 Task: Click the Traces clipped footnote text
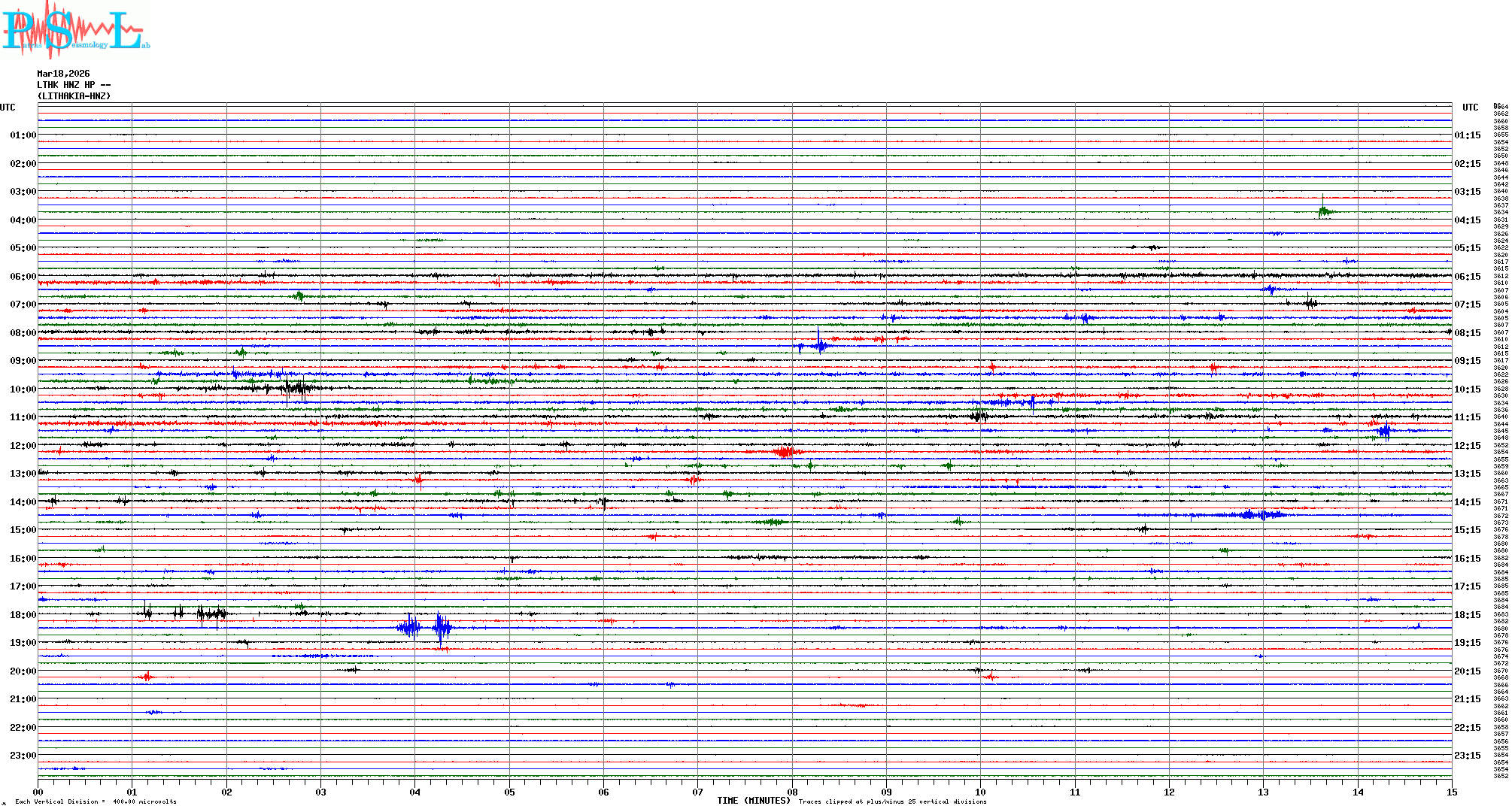point(892,801)
